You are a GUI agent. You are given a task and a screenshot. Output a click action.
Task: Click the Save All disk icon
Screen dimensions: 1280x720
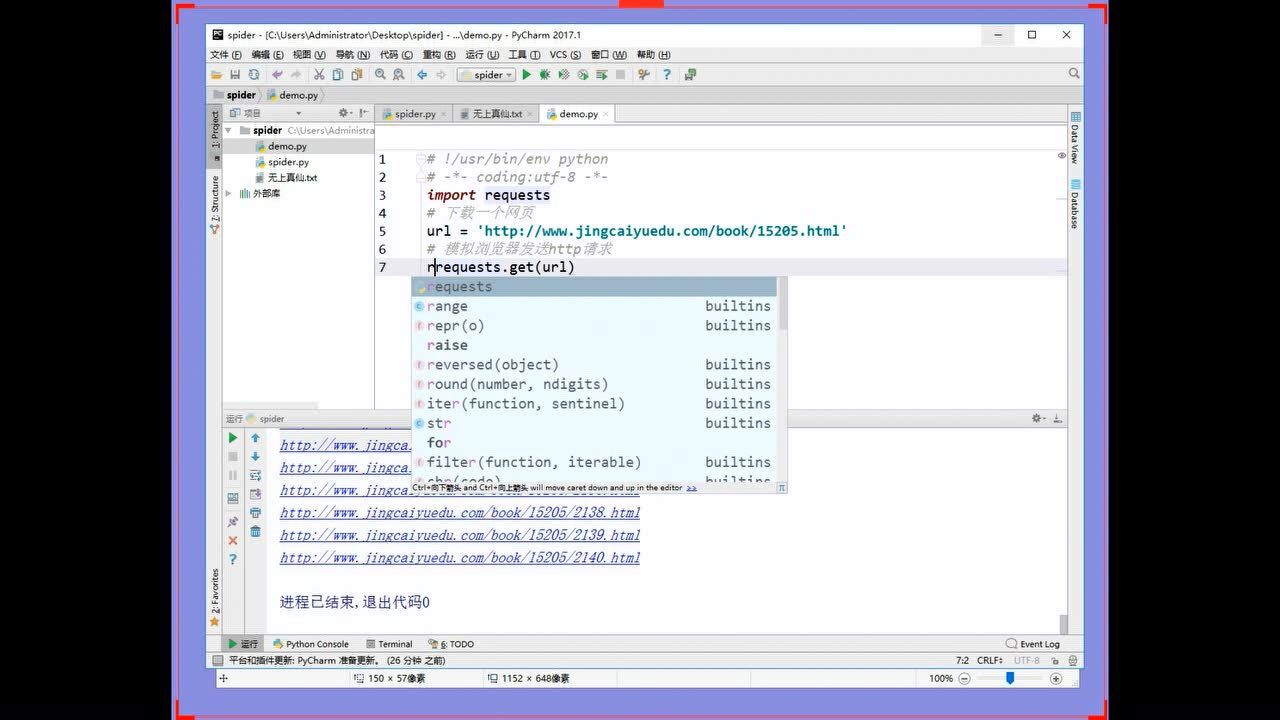235,75
